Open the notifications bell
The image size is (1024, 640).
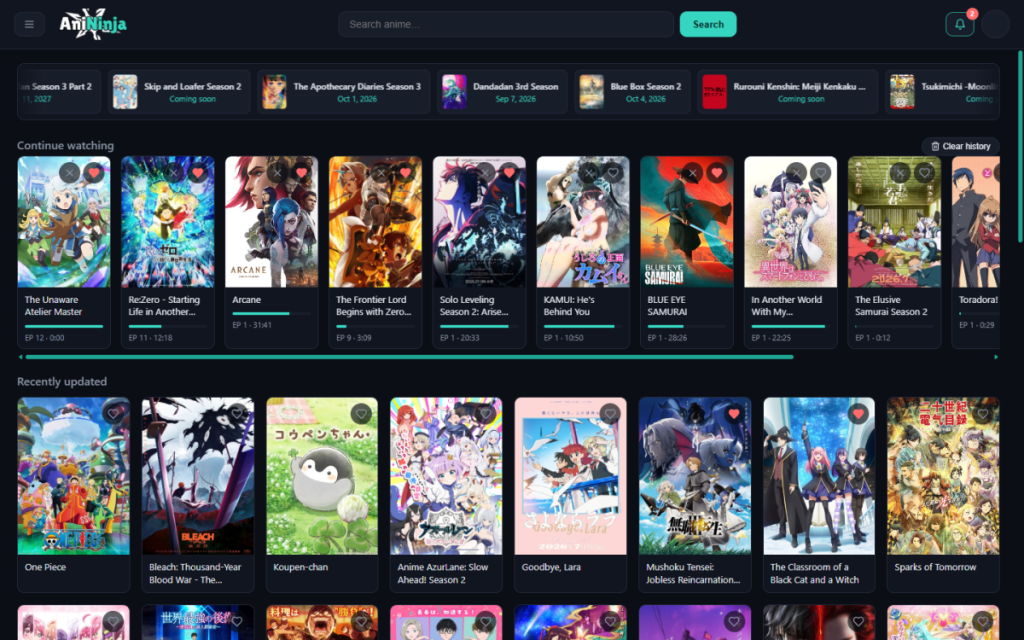tap(959, 24)
